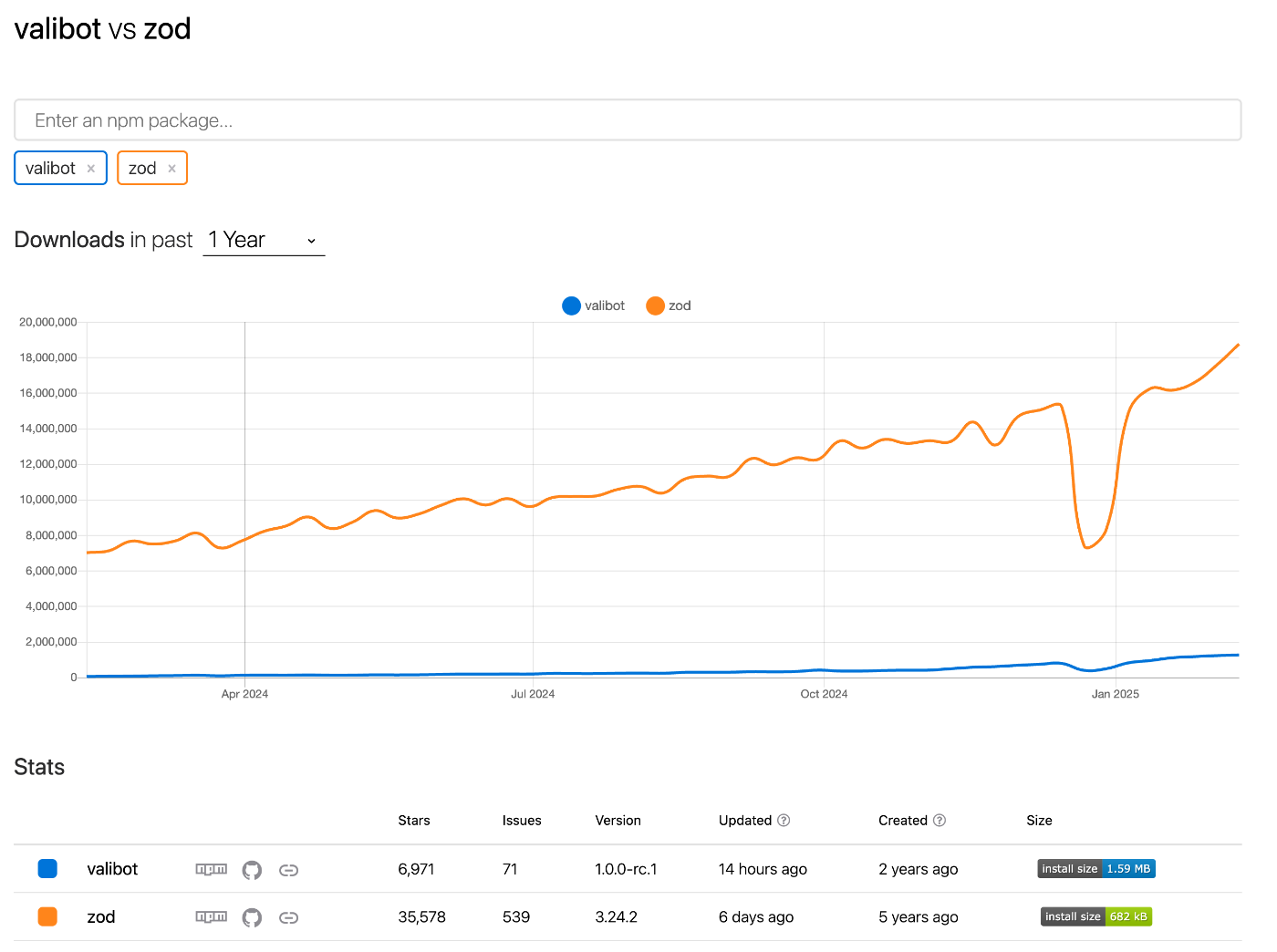The width and height of the screenshot is (1277, 952).
Task: Click valibot install size 1.59 MB badge
Action: click(x=1096, y=869)
